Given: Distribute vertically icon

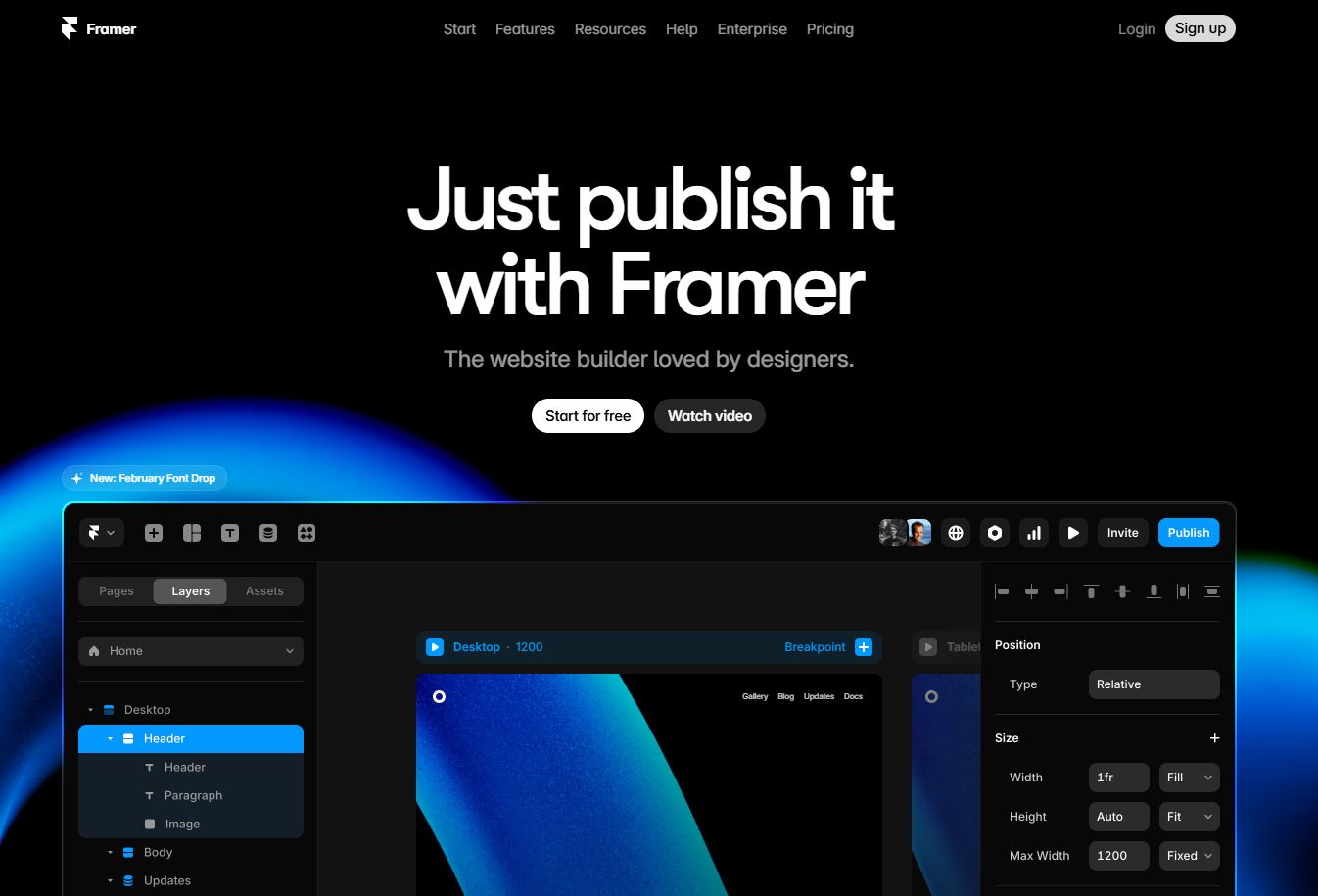Looking at the screenshot, I should point(1212,591).
